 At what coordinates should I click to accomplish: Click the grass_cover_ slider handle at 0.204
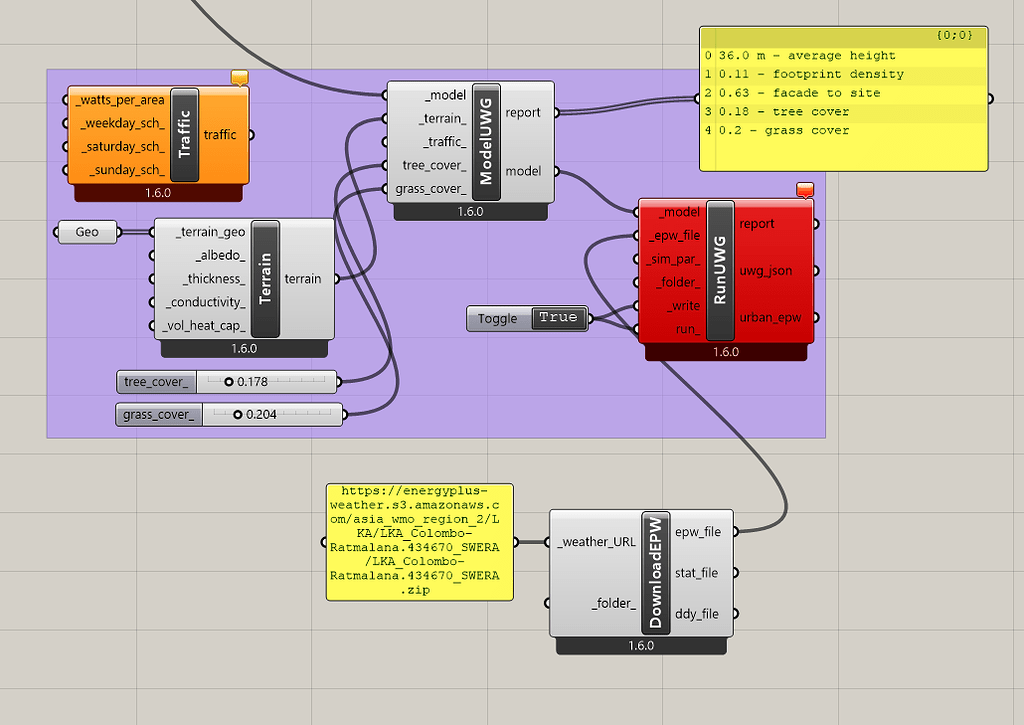pos(240,414)
